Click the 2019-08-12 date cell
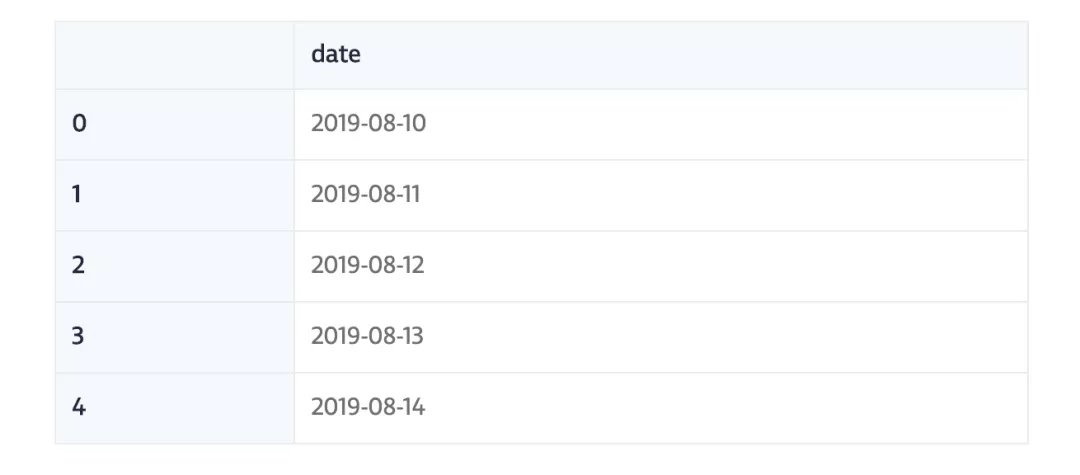1080x475 pixels. click(x=368, y=265)
